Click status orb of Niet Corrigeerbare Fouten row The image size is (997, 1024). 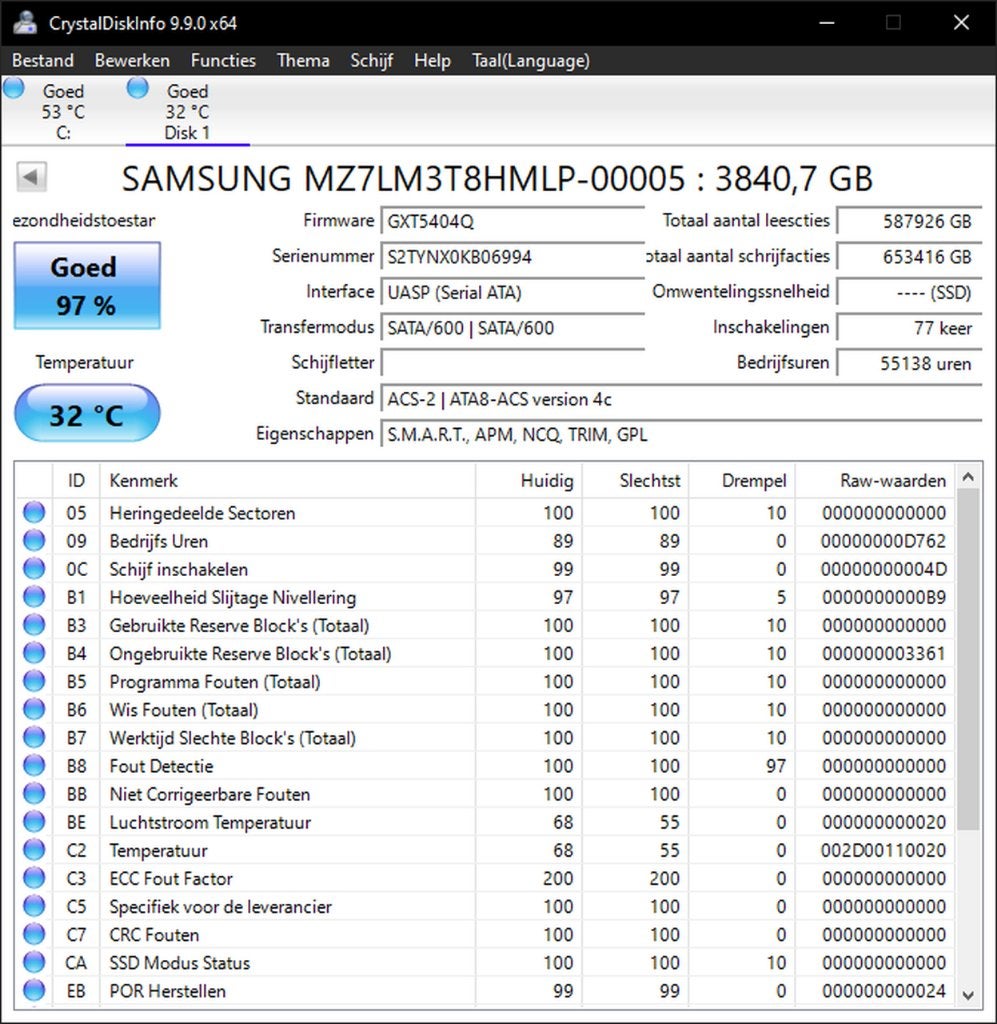tap(34, 793)
